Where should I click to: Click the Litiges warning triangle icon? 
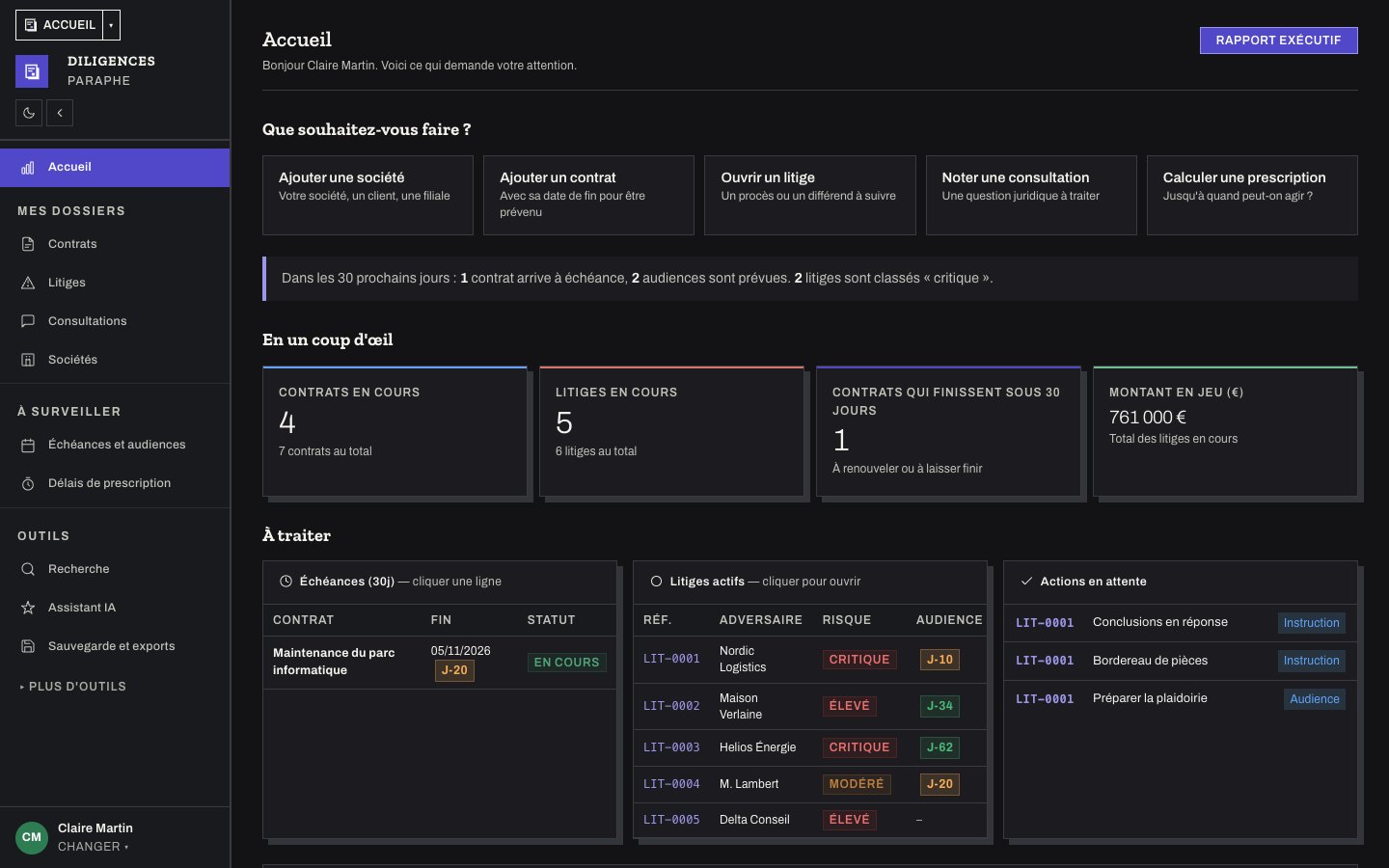pyautogui.click(x=28, y=283)
